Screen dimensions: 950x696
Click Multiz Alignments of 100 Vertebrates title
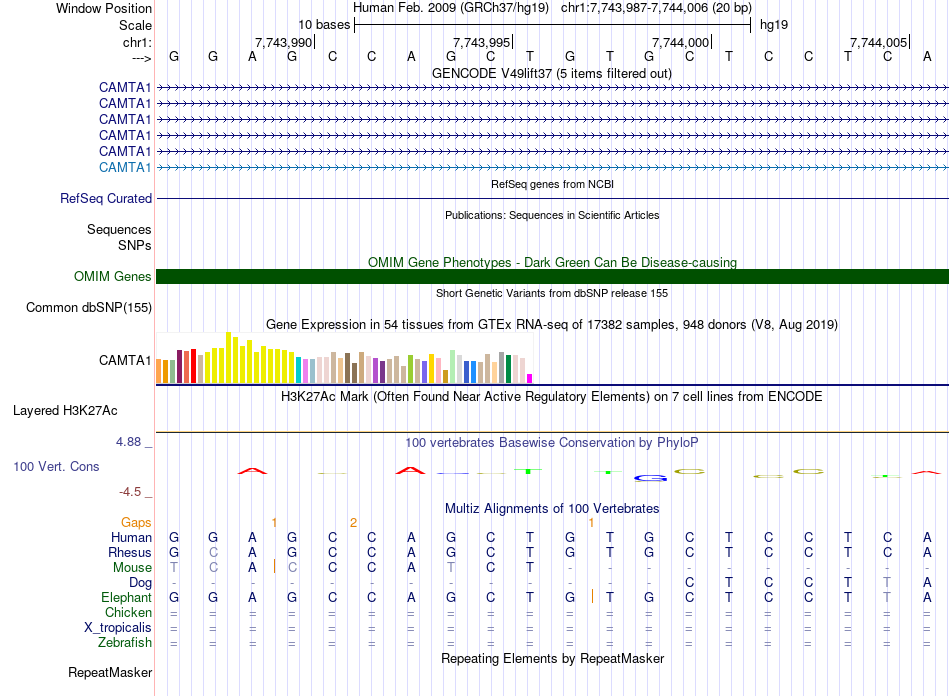coord(552,508)
